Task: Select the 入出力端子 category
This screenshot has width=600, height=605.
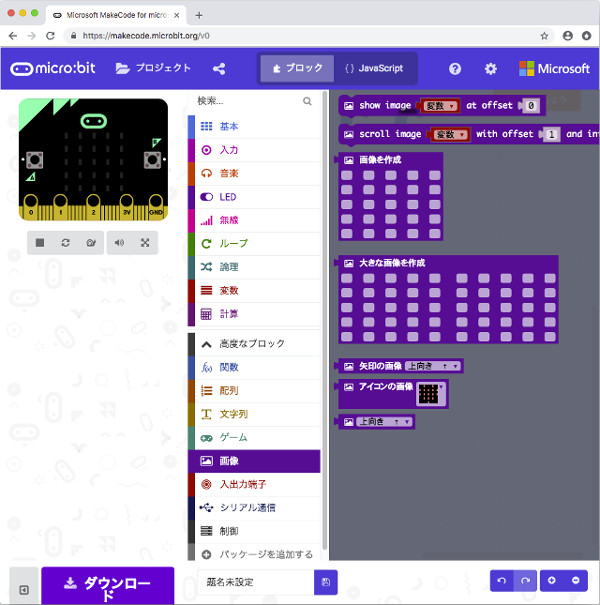Action: tap(254, 484)
